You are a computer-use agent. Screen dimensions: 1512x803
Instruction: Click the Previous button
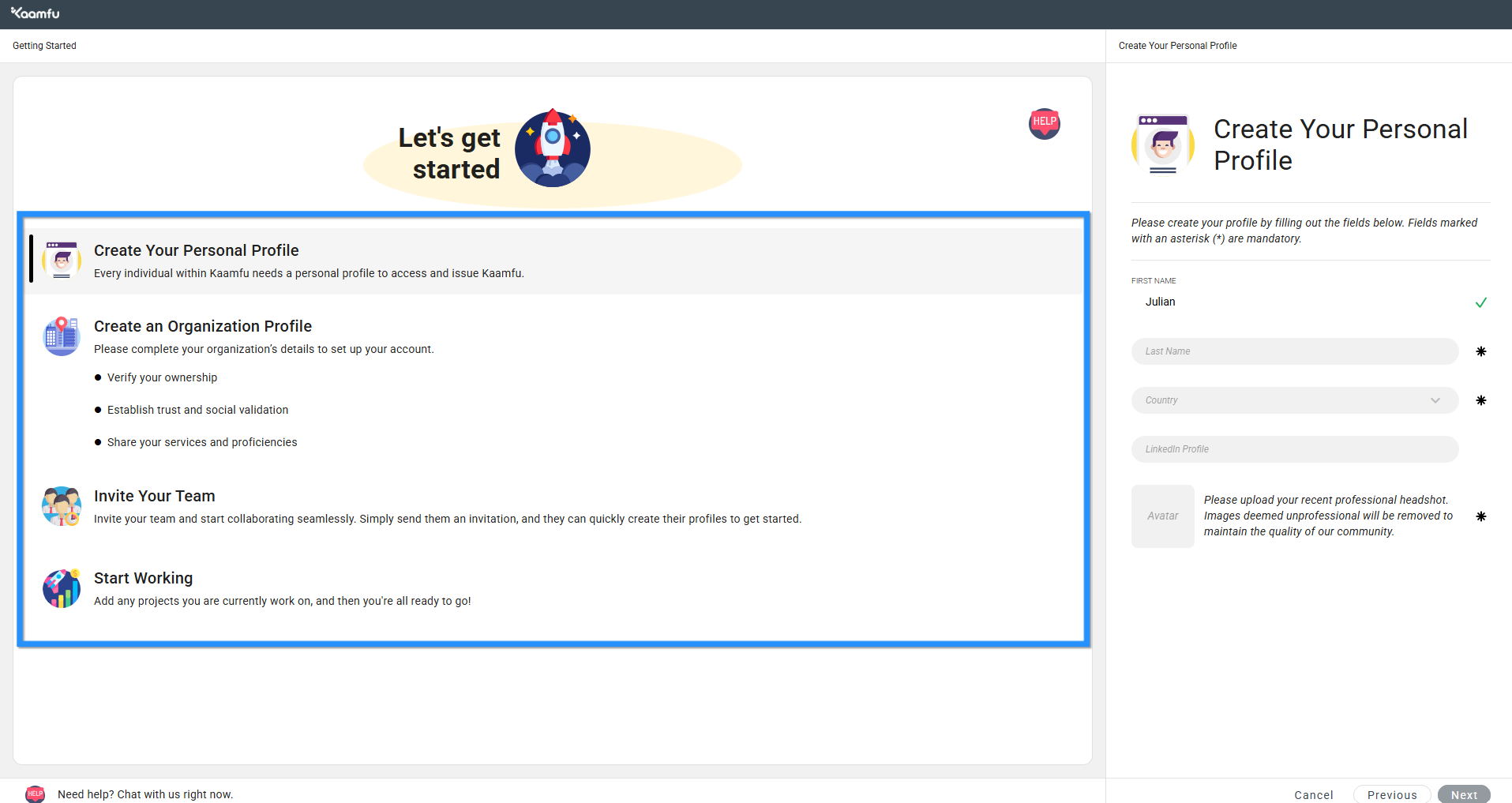[x=1391, y=794]
